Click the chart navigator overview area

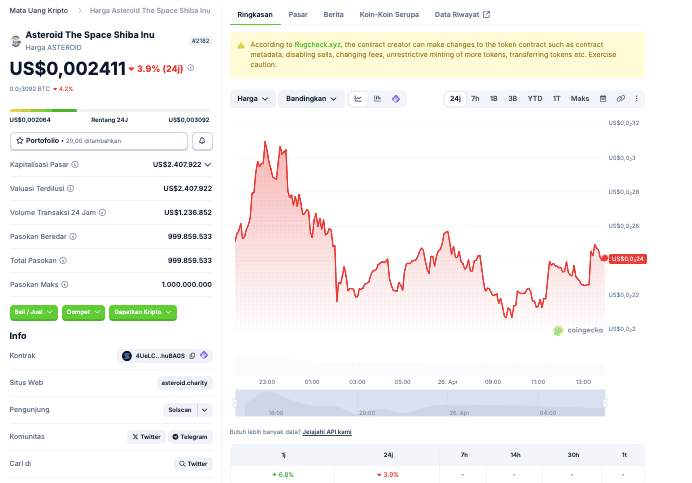(x=420, y=403)
